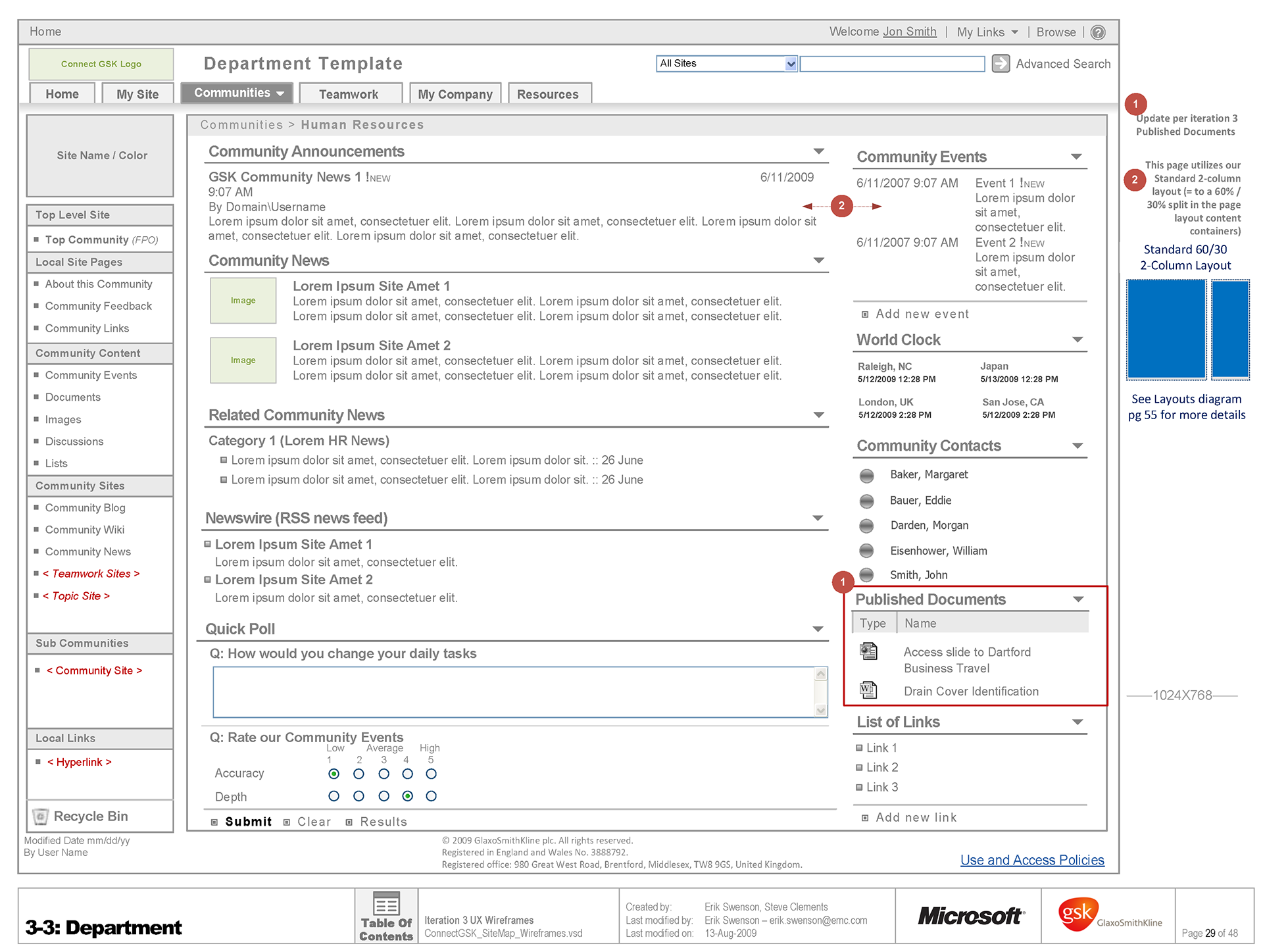Viewport: 1263px width, 952px height.
Task: Click the Use and Access Policies link
Action: tap(1031, 860)
